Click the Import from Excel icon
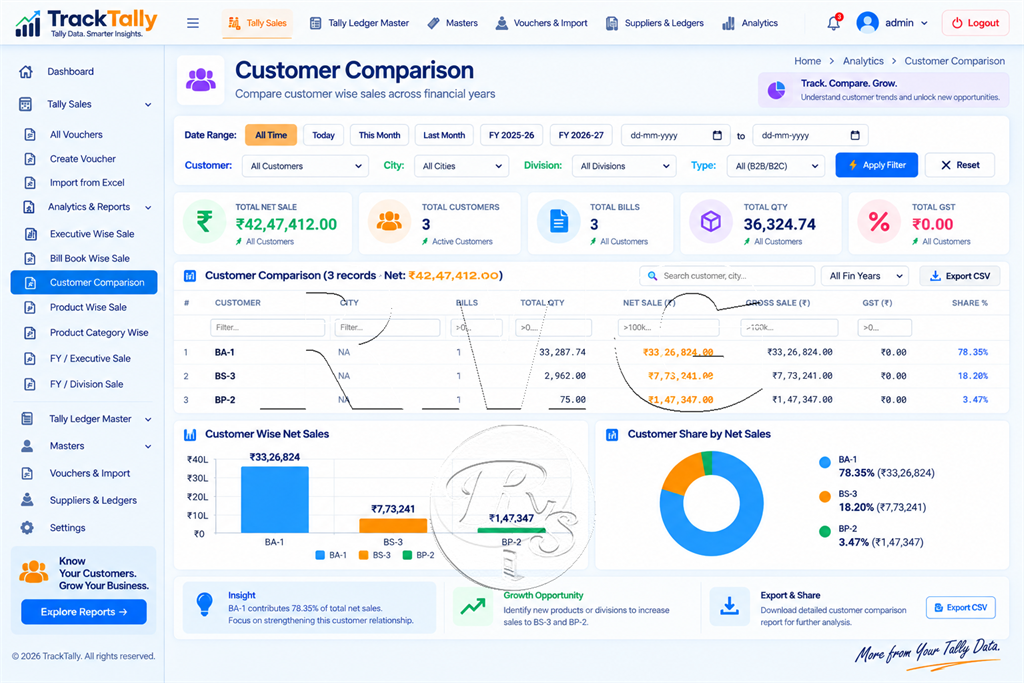 coord(30,183)
